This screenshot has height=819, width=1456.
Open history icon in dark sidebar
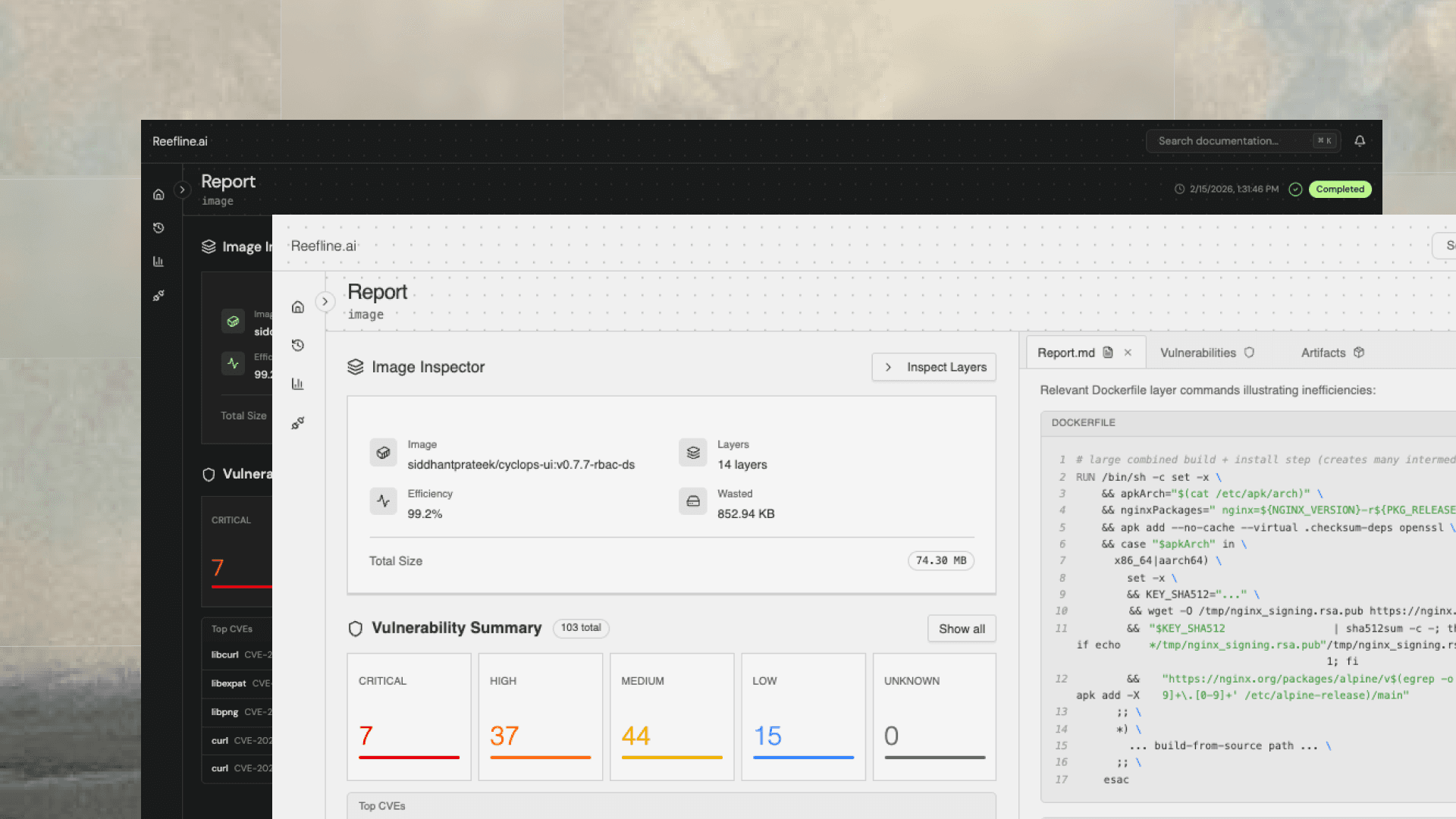pos(158,228)
